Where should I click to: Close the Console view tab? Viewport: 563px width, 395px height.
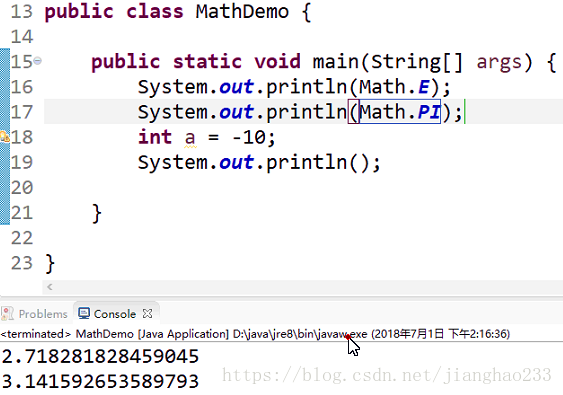(147, 313)
